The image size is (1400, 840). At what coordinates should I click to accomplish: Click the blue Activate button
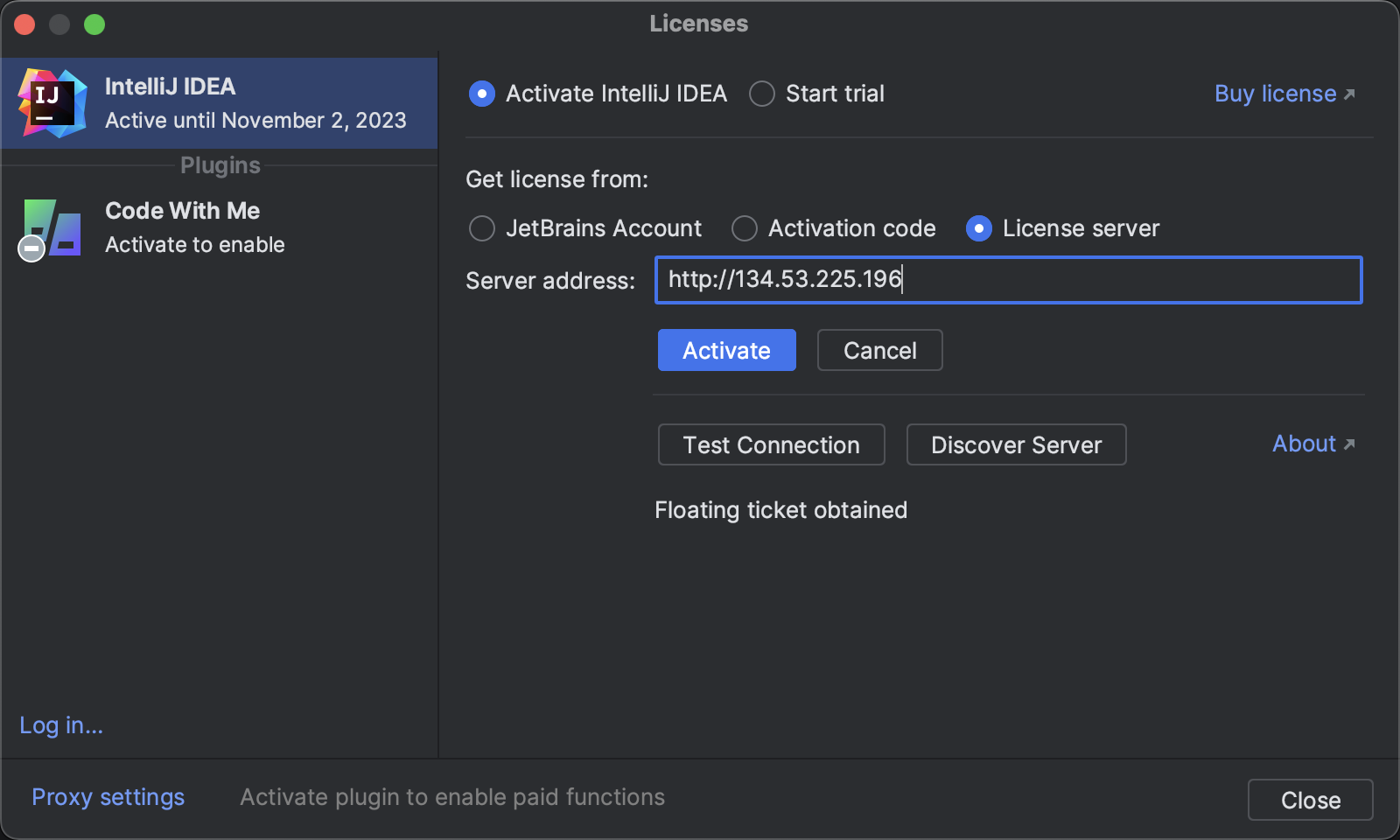tap(727, 350)
